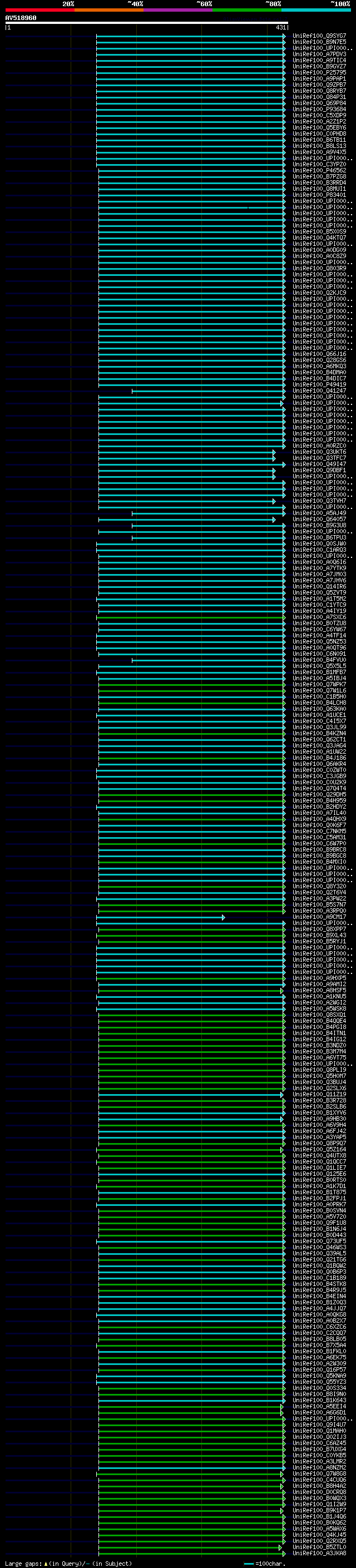Click the UniRef100_B6TPU3 hit label

click(319, 538)
